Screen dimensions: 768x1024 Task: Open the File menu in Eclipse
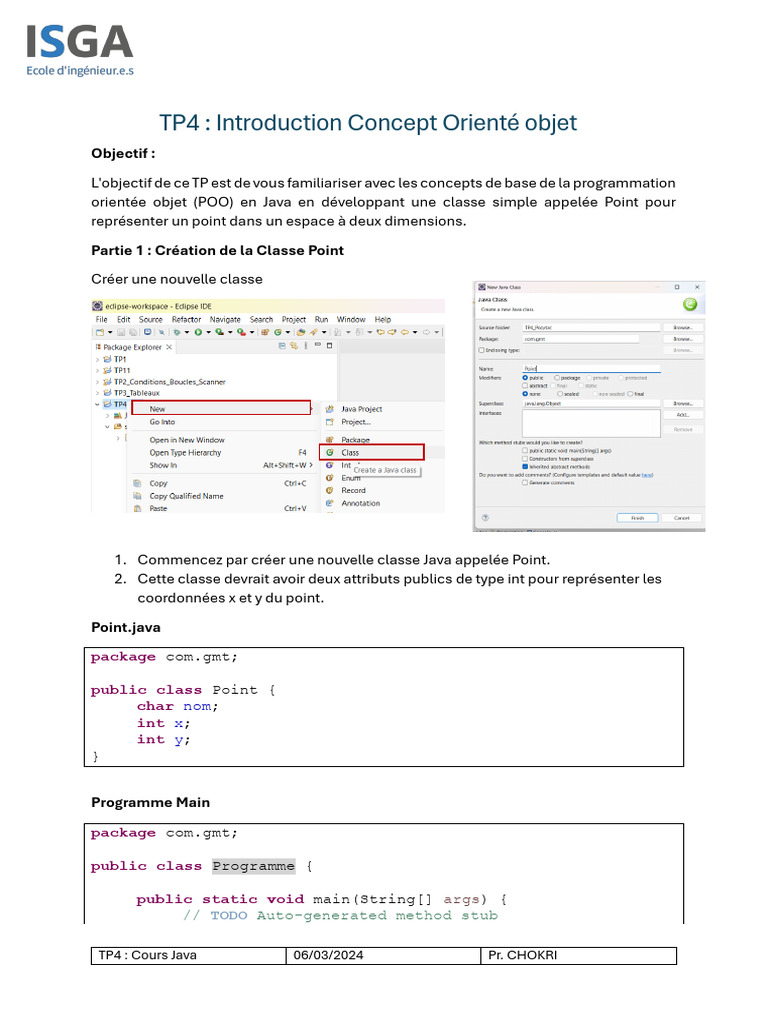click(x=102, y=319)
